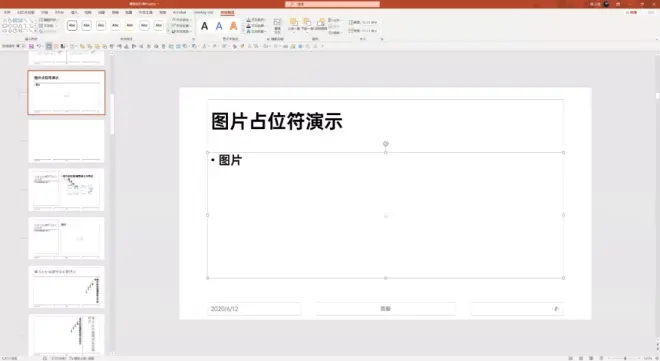The height and width of the screenshot is (361, 660).
Task: Open the Text Outline dropdown
Action: tap(256, 26)
